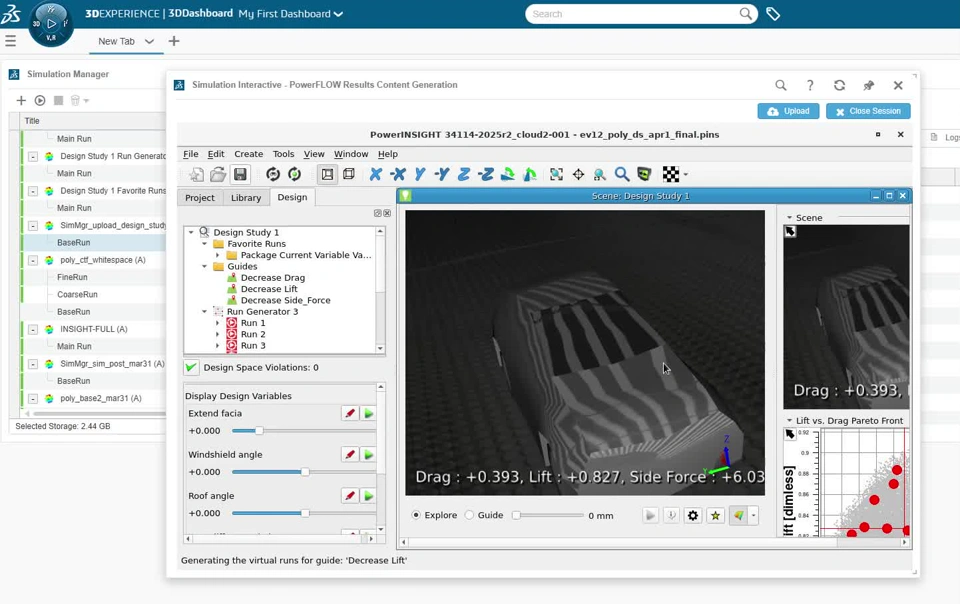960x604 pixels.
Task: Click the stop square in Simulation Manager toolbar
Action: [58, 100]
